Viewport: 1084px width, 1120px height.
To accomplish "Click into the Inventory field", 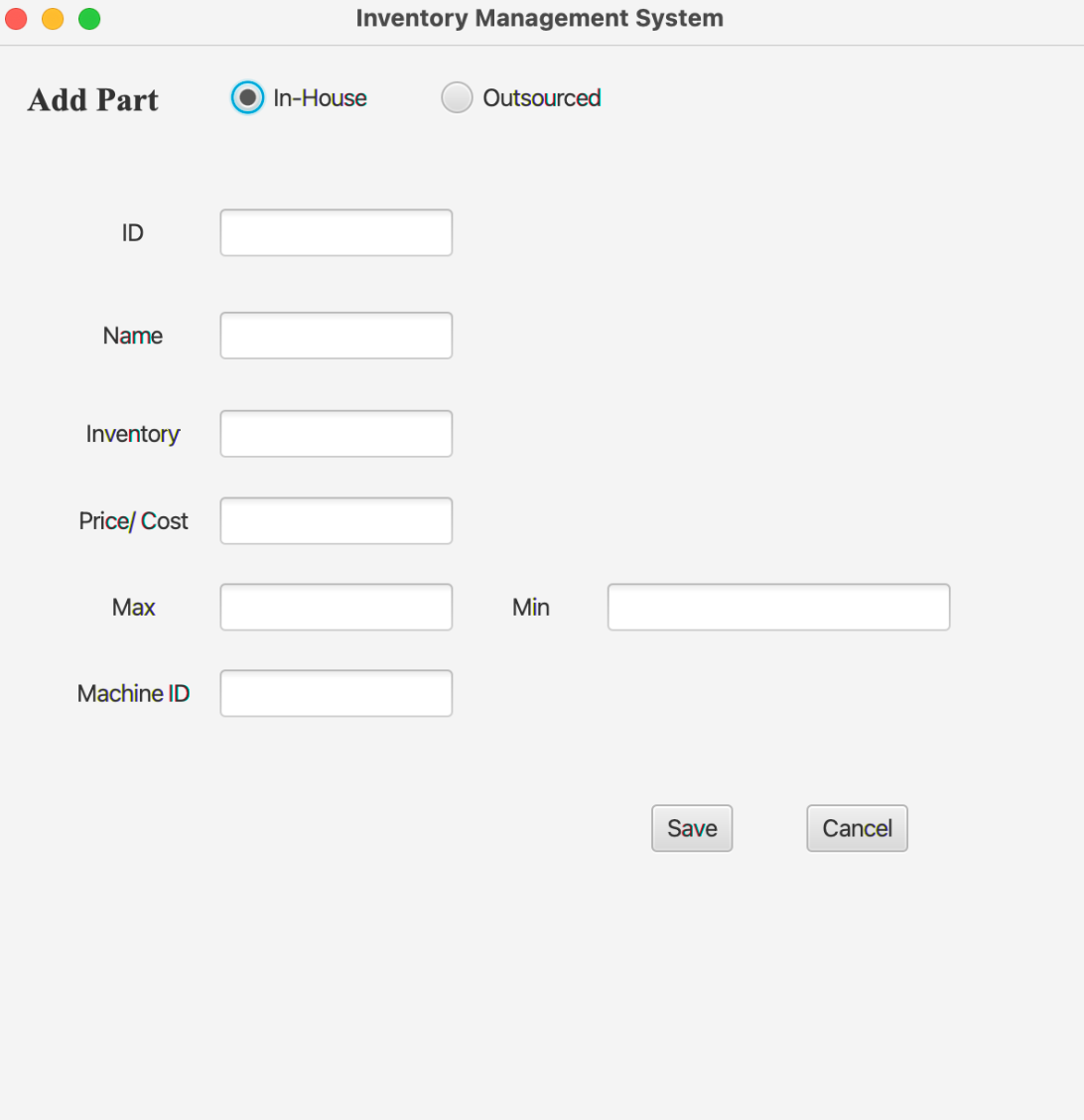I will pos(337,434).
